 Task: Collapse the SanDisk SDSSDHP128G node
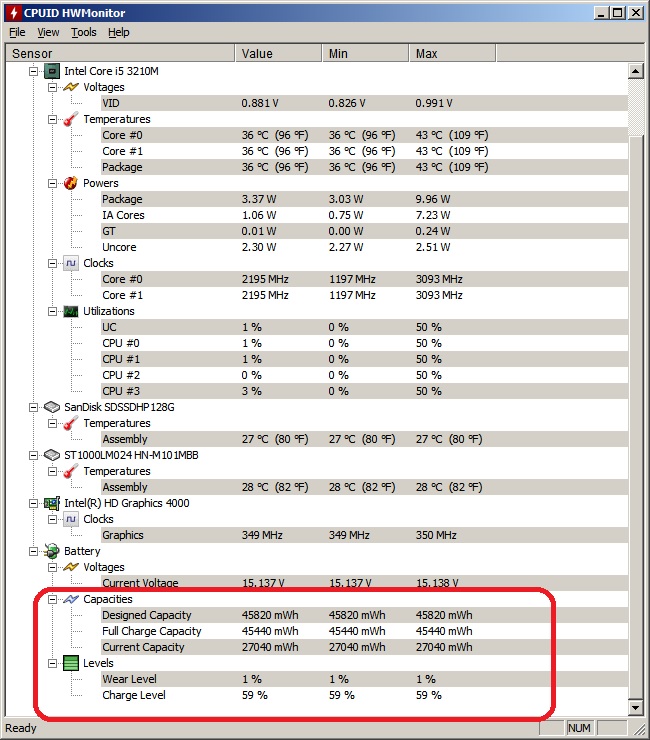(x=34, y=407)
